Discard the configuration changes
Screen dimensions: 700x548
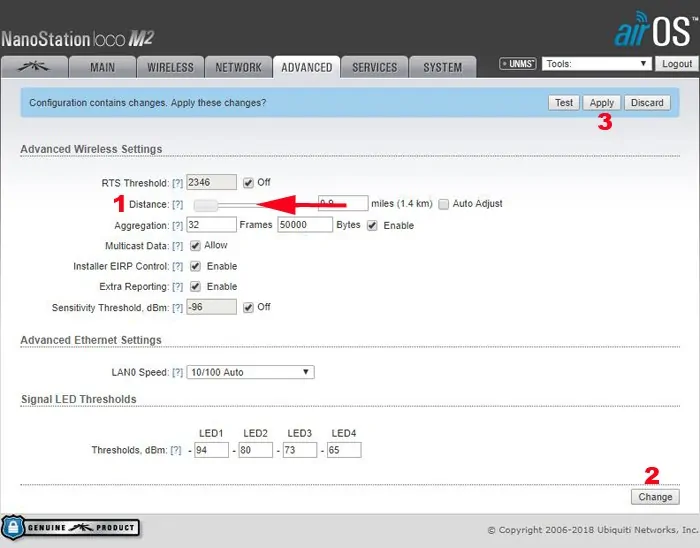coord(647,103)
